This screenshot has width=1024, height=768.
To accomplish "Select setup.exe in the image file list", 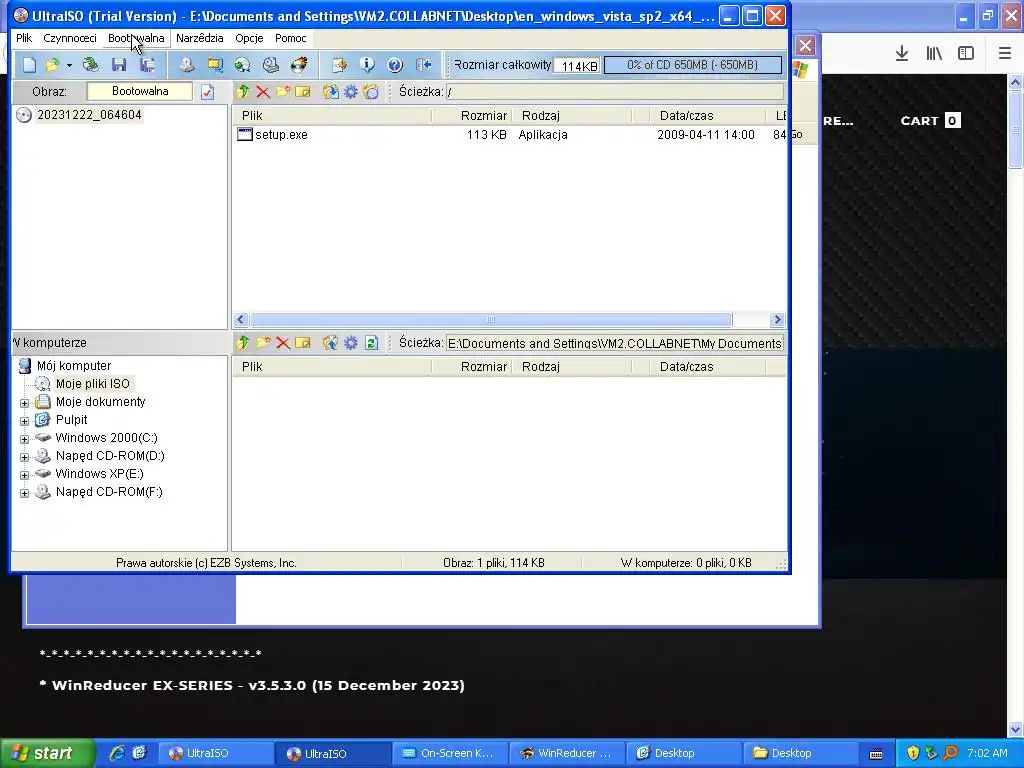I will pyautogui.click(x=281, y=135).
